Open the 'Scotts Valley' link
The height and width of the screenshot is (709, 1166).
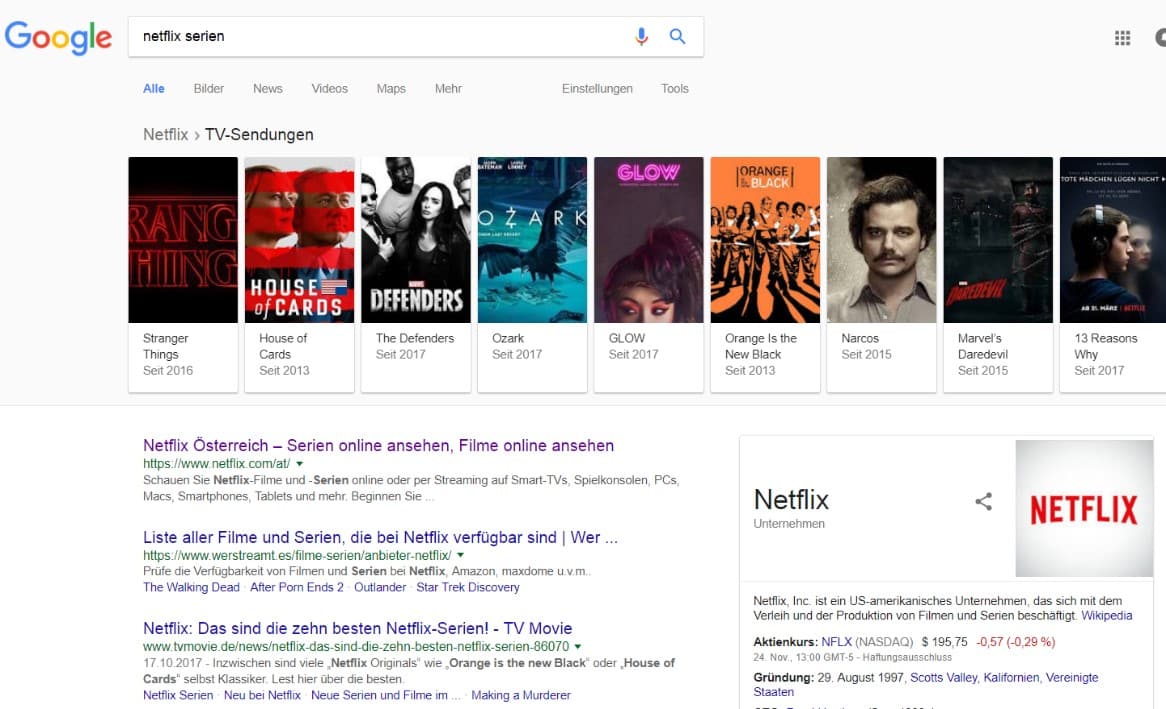click(944, 677)
